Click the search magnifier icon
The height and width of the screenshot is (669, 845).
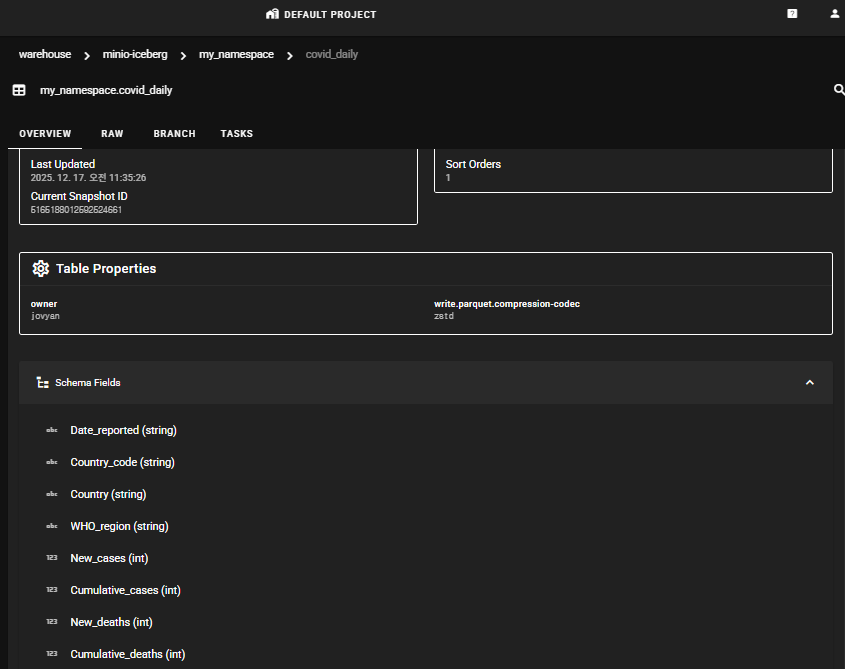(x=839, y=90)
